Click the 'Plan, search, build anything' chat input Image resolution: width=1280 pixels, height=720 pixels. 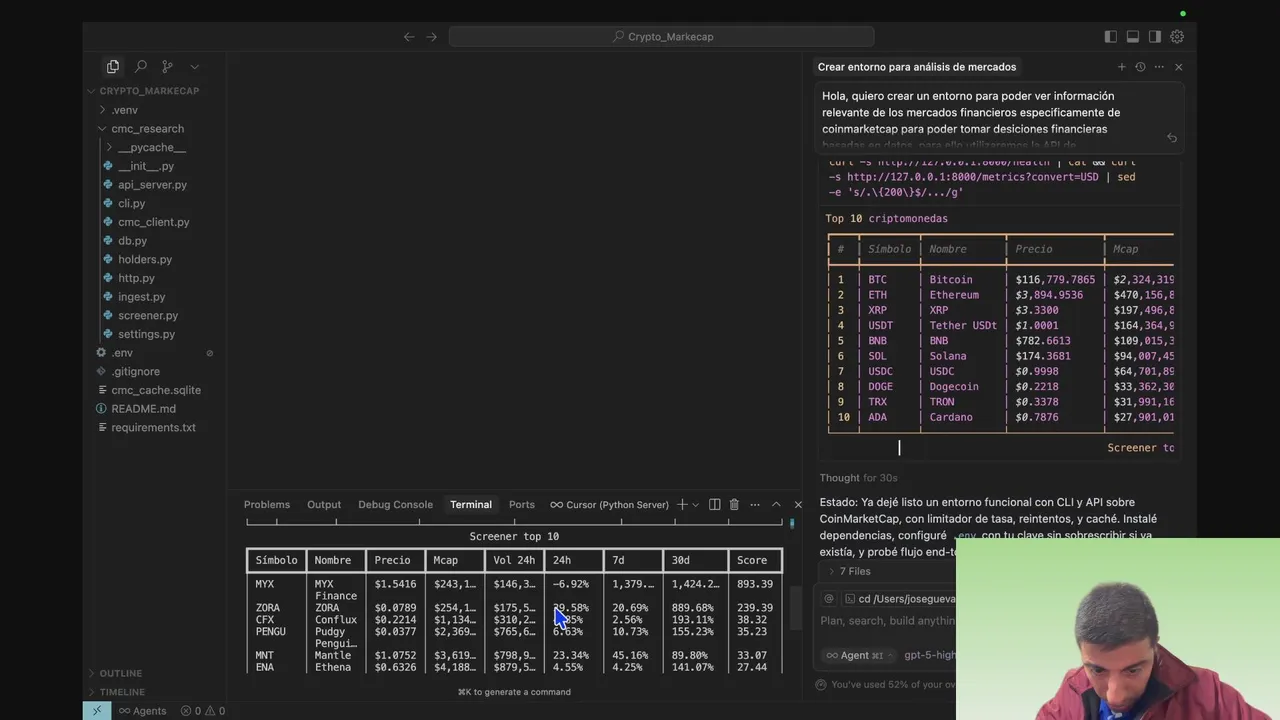[888, 621]
